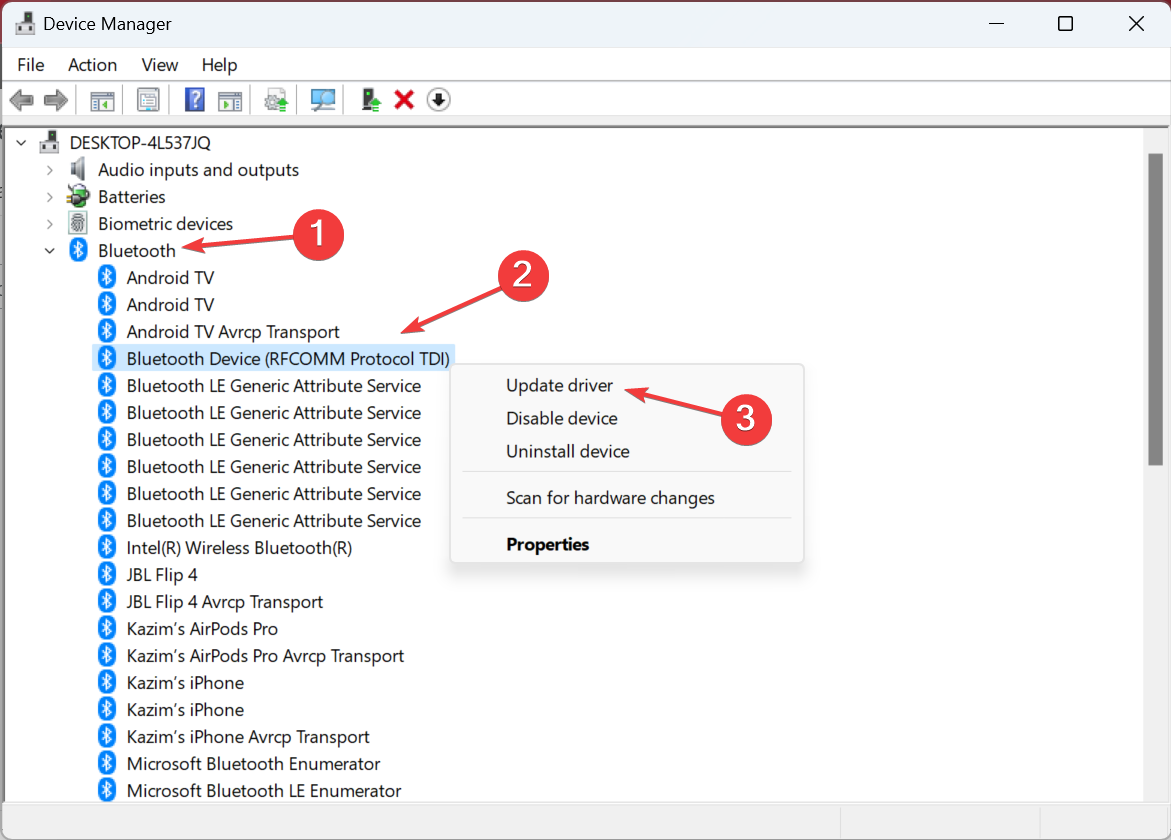The image size is (1171, 840).
Task: Select the DESKTOP-4L537JQ computer name
Action: [x=140, y=142]
